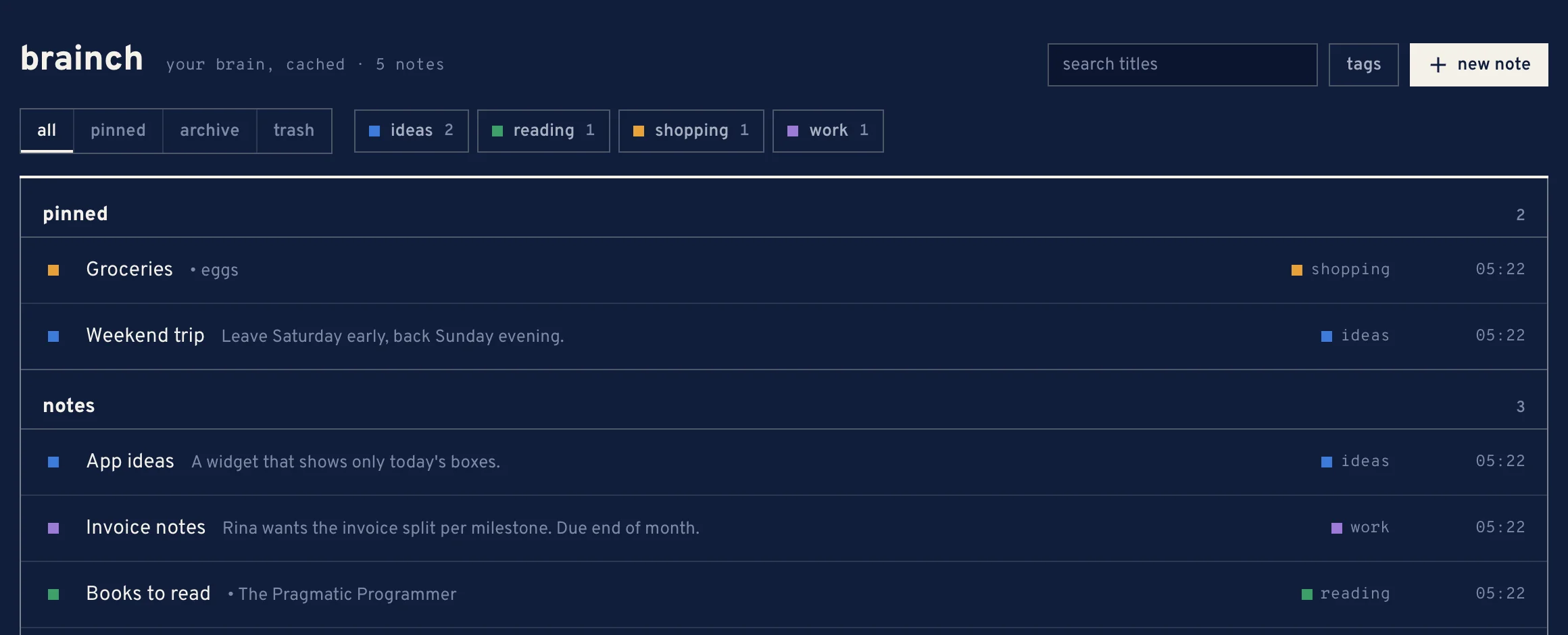Click the orange square before Groceries
Screen dimensions: 1568x635
pos(53,270)
